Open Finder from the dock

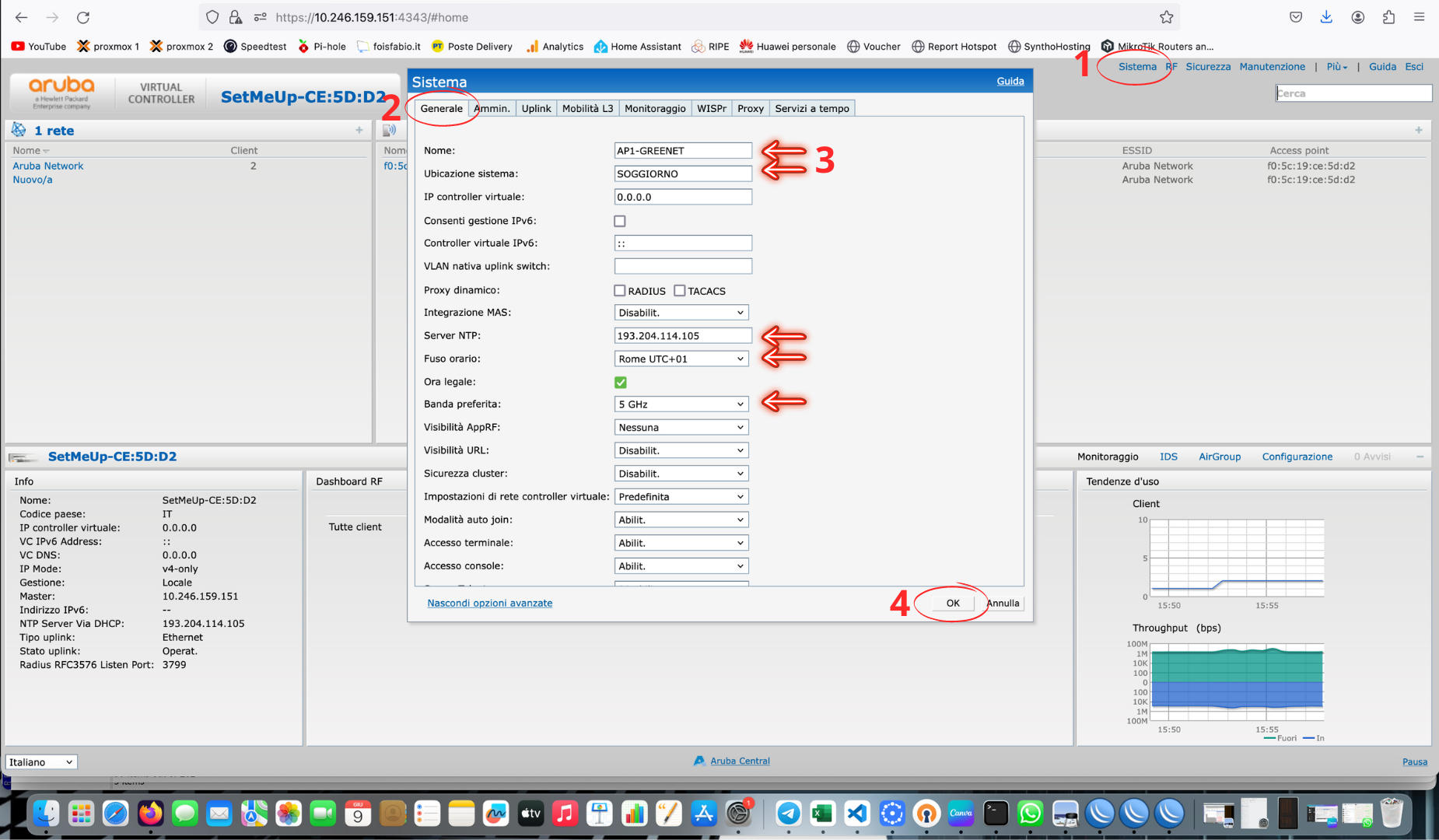point(46,814)
